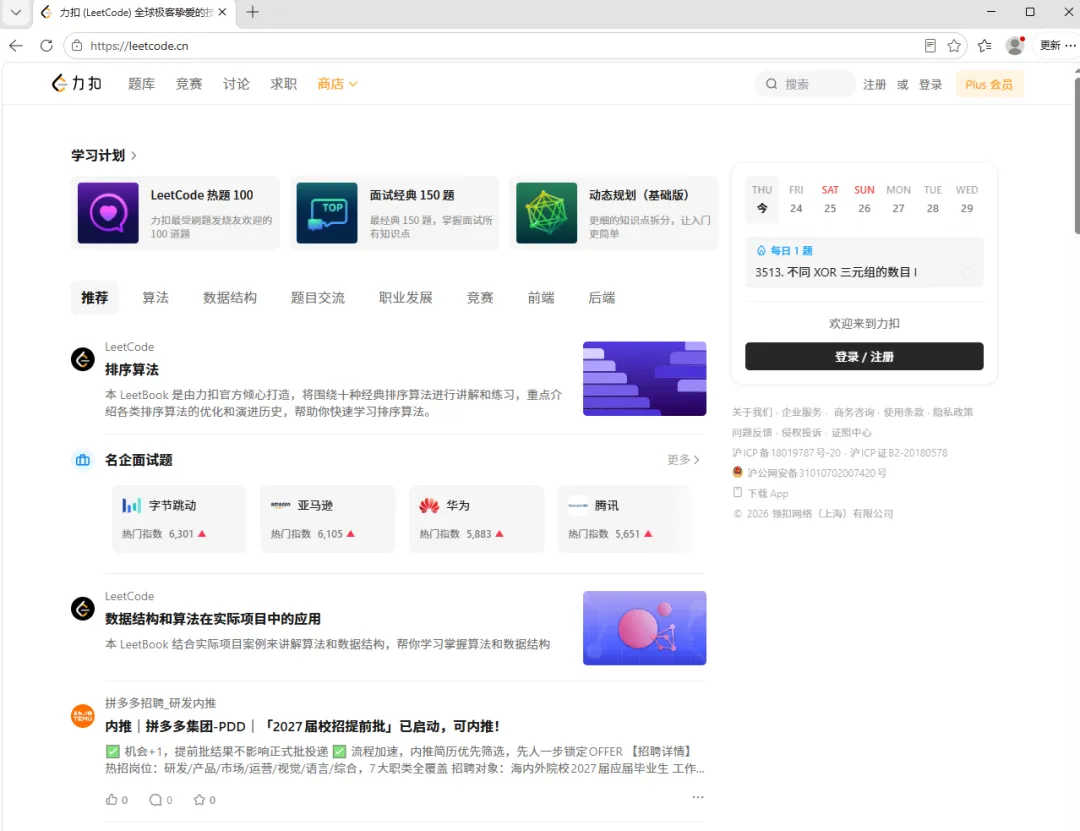Click the 关于我们 footer link
The width and height of the screenshot is (1080, 831).
tap(752, 412)
